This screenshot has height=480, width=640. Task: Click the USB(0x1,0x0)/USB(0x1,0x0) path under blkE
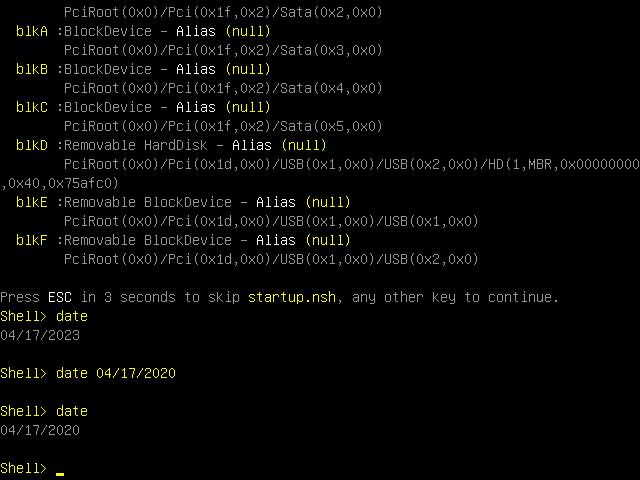coord(271,222)
